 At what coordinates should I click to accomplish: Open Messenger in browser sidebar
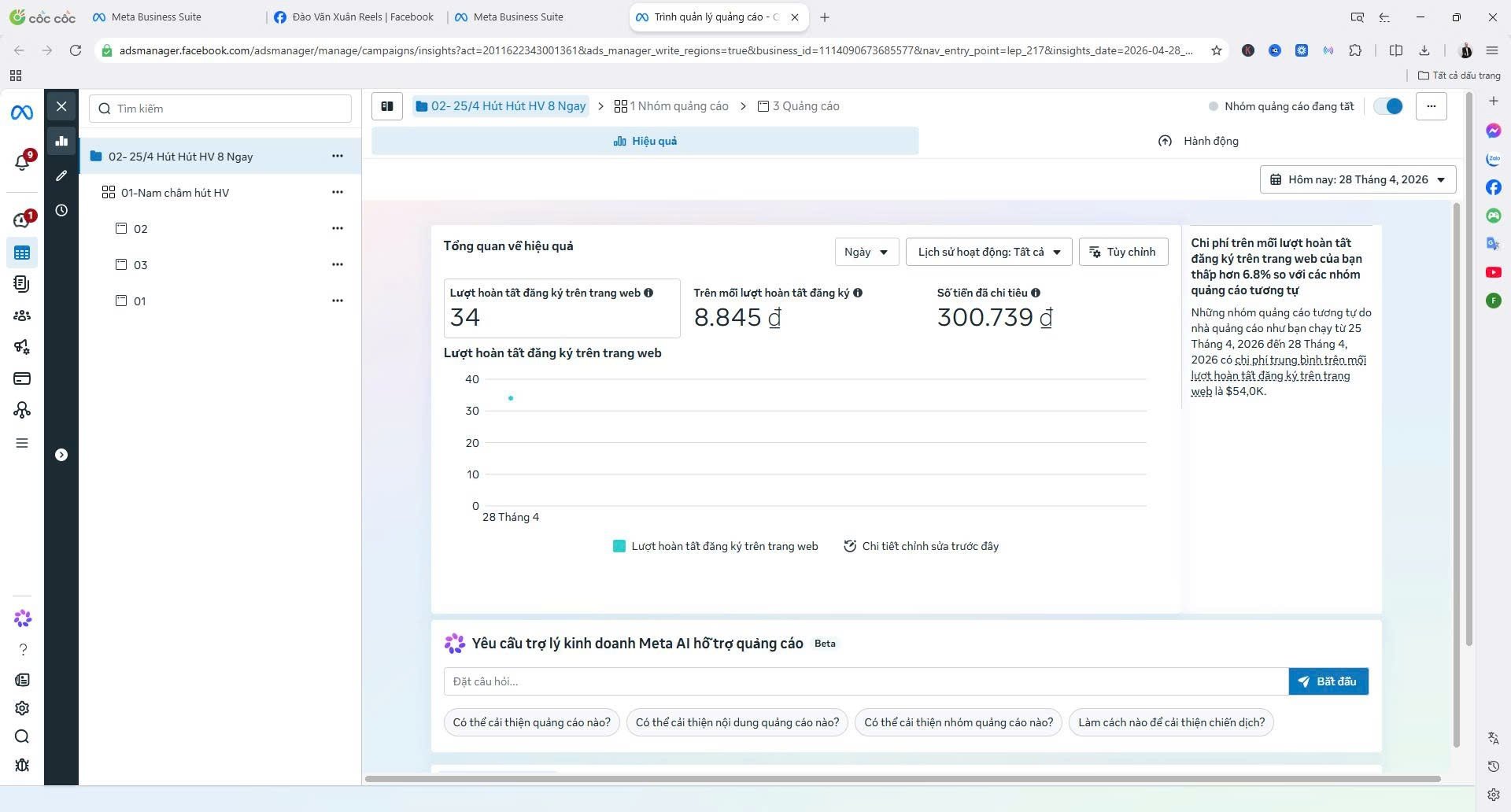point(1494,131)
